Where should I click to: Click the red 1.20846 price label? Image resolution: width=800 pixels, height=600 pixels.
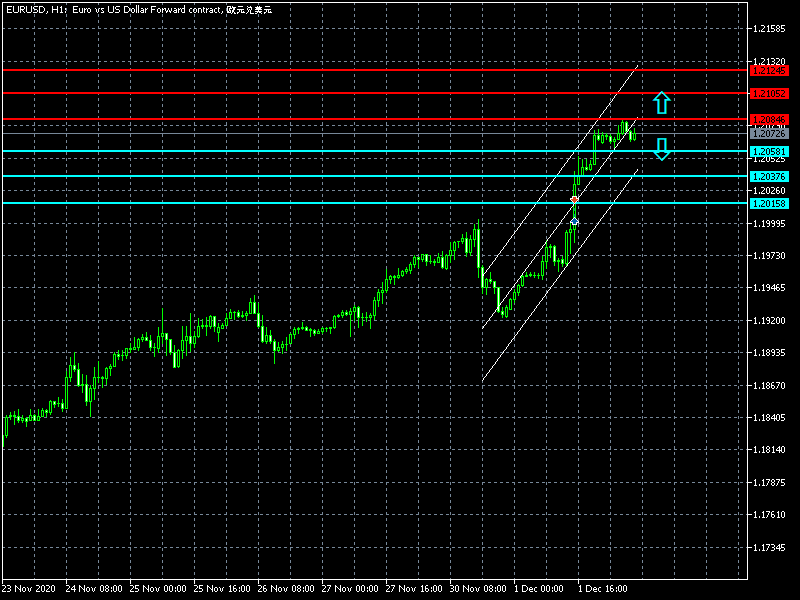[x=769, y=120]
